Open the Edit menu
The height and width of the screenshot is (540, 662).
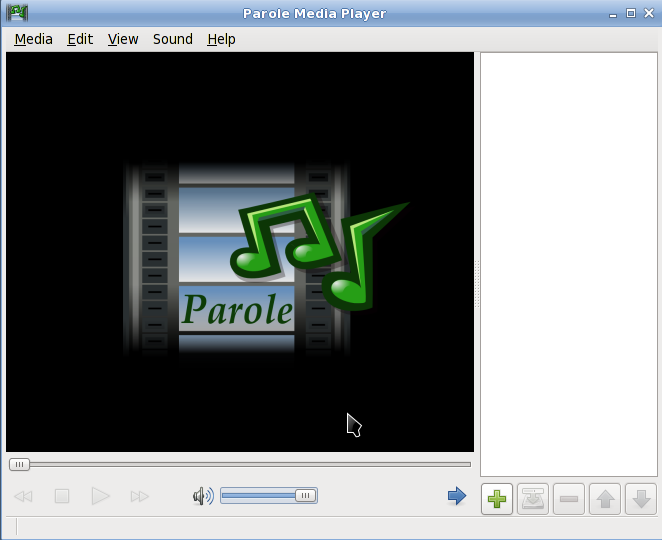80,39
